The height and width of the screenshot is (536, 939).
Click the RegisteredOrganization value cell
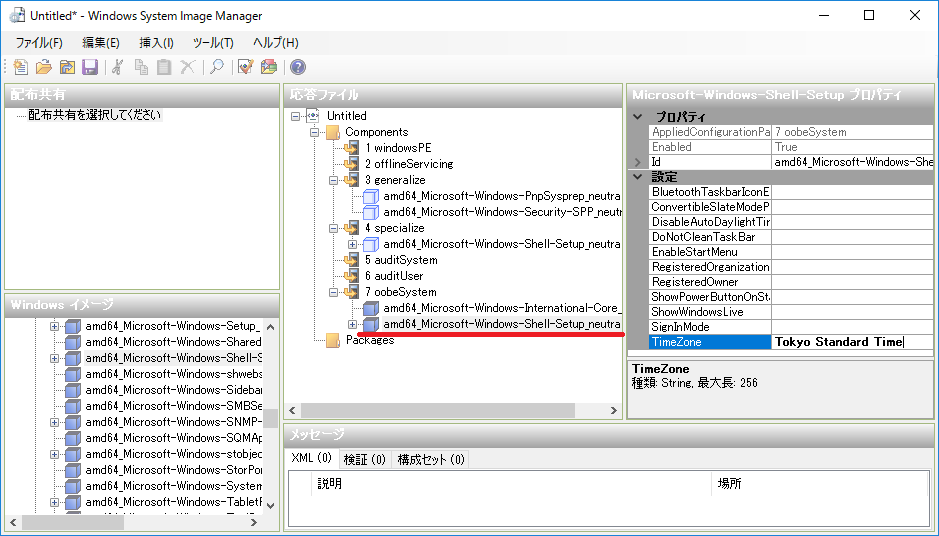tap(852, 267)
